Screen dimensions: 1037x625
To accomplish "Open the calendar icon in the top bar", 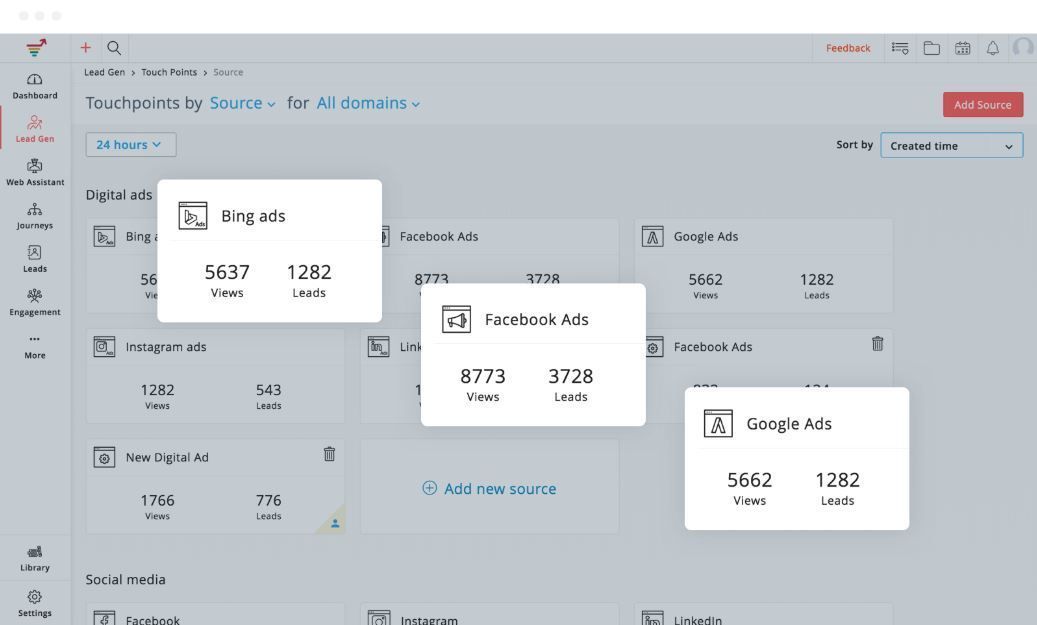I will [962, 47].
